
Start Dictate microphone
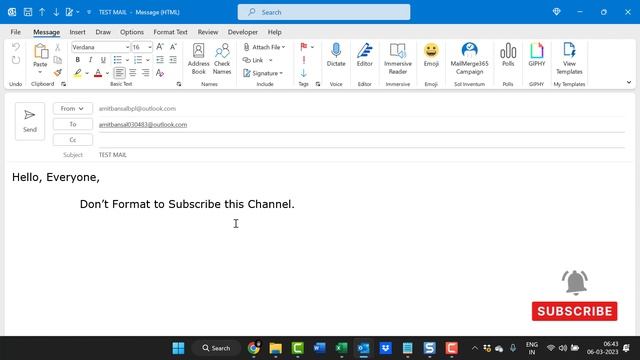(x=336, y=55)
